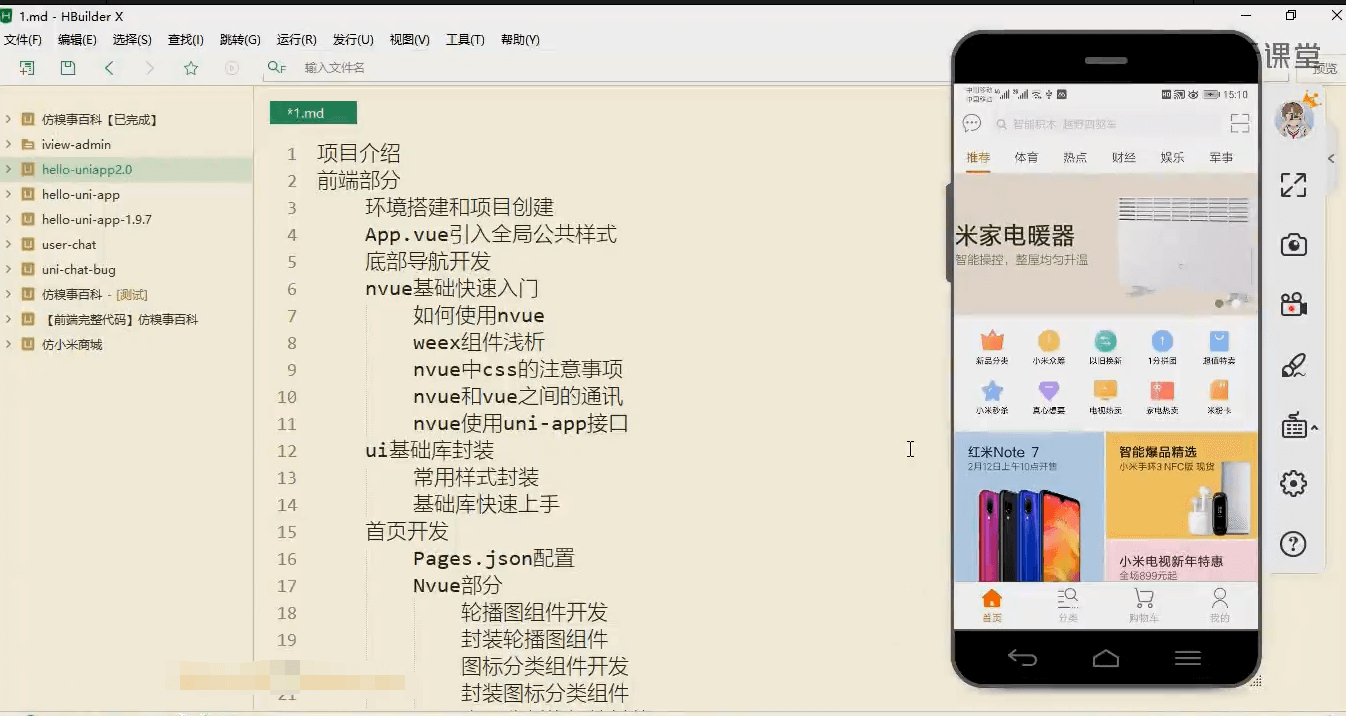Expand the 仿糗事百科【已完成】 project

point(9,119)
